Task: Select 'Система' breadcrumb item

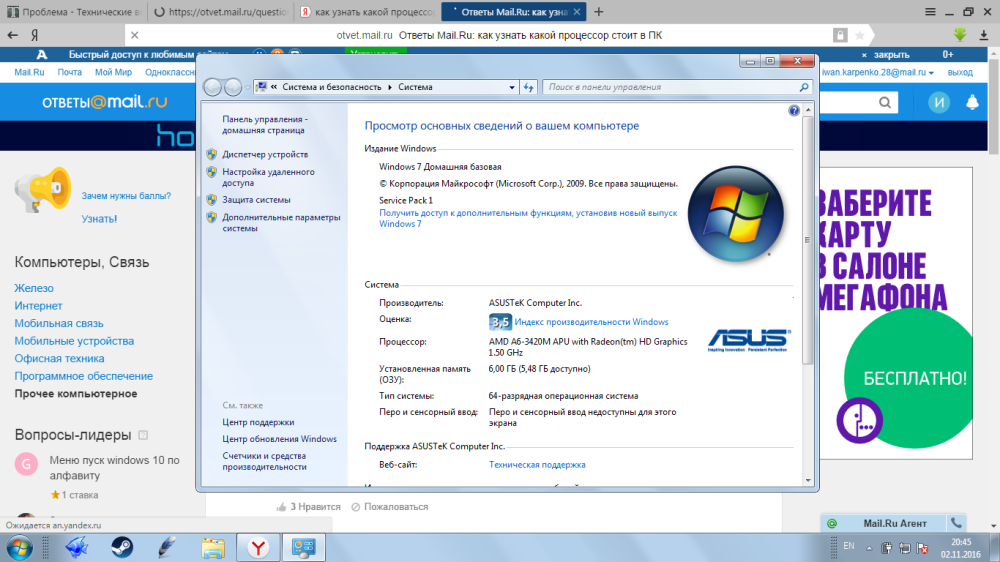Action: click(415, 87)
